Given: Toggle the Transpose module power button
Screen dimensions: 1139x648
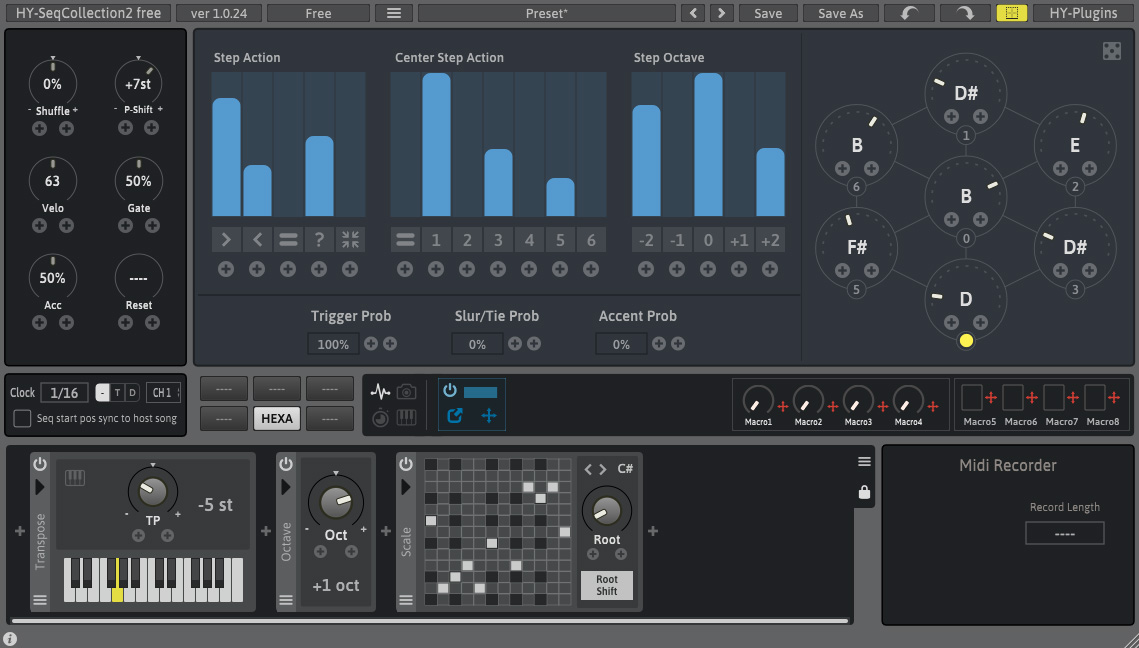Looking at the screenshot, I should (x=40, y=463).
